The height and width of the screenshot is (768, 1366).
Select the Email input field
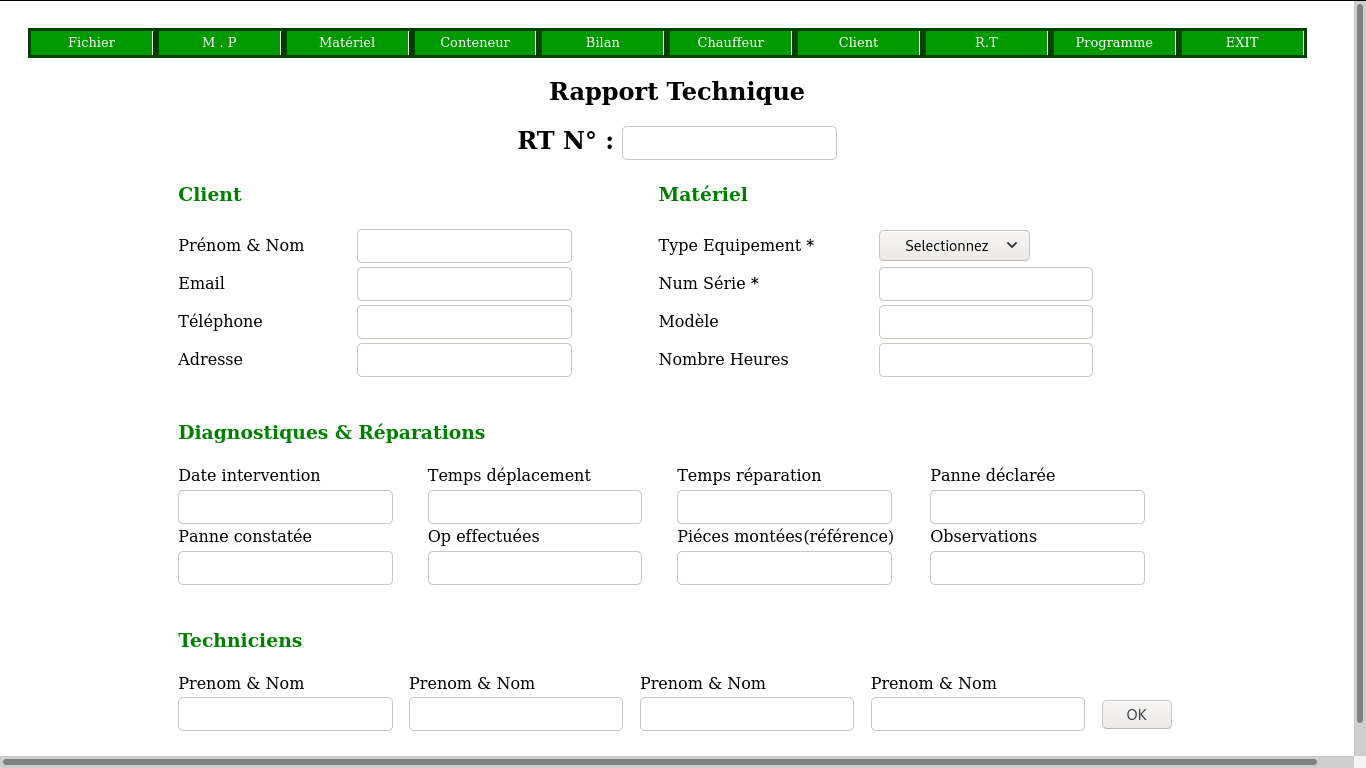pyautogui.click(x=464, y=284)
